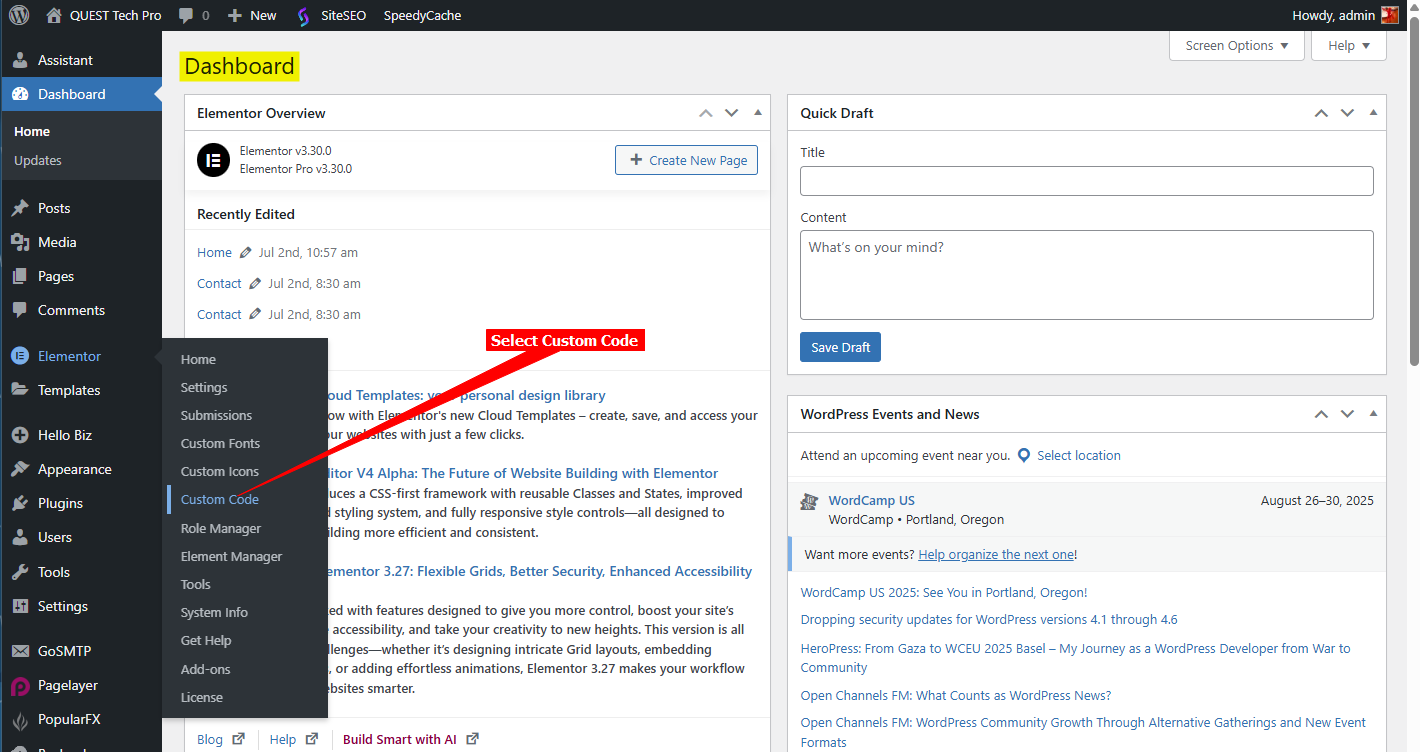Open the comments bubble in admin bar
This screenshot has height=752, width=1420.
pos(185,16)
